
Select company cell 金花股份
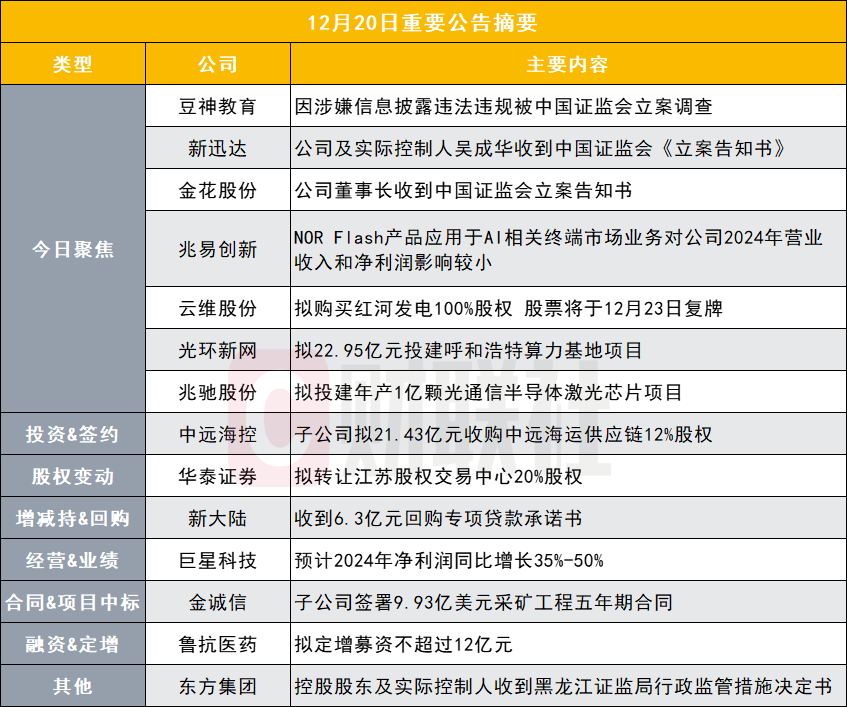[218, 190]
